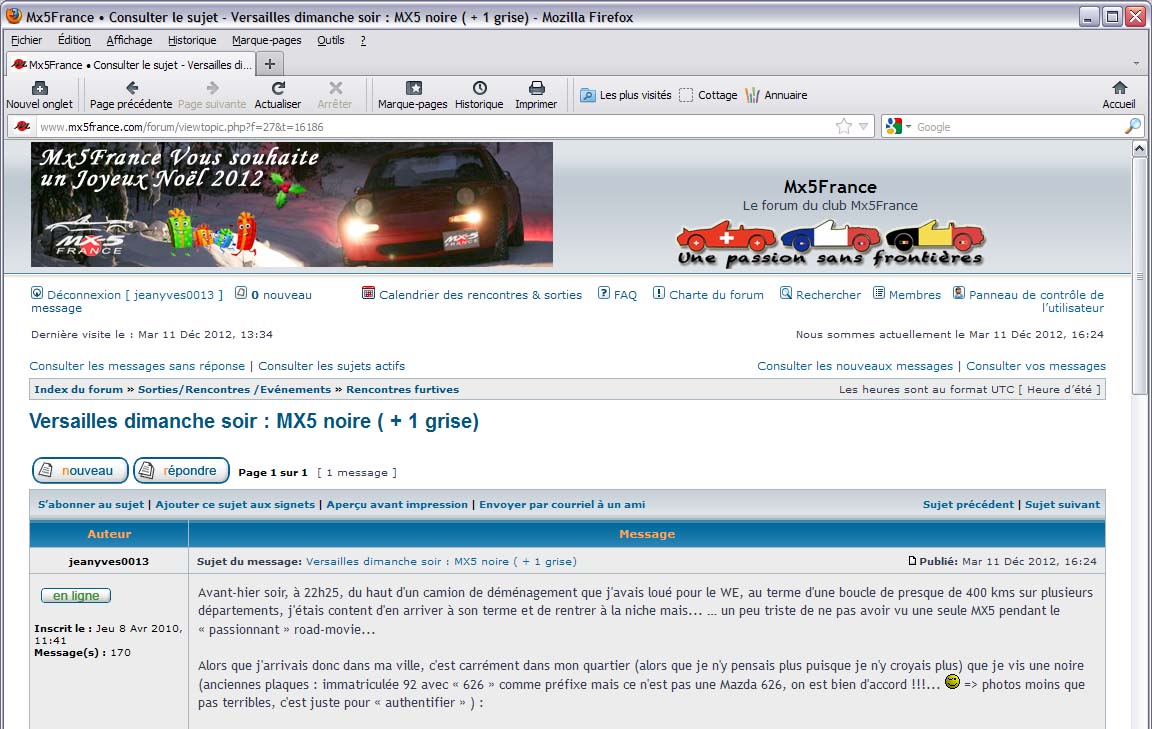This screenshot has width=1152, height=729.
Task: Click the topic title Versailles dimanche soir
Action: [254, 421]
